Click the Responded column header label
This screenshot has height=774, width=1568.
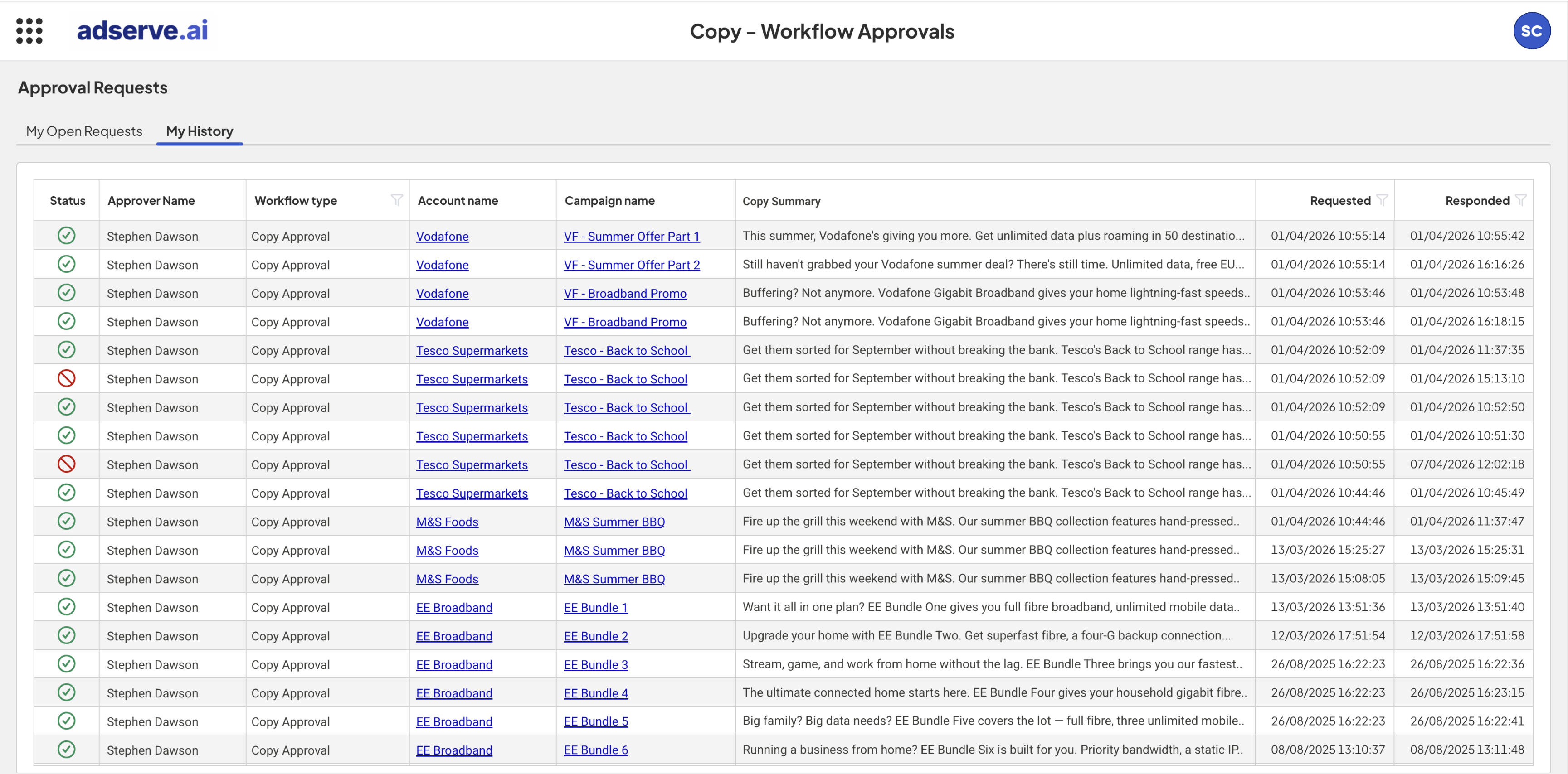[1477, 200]
